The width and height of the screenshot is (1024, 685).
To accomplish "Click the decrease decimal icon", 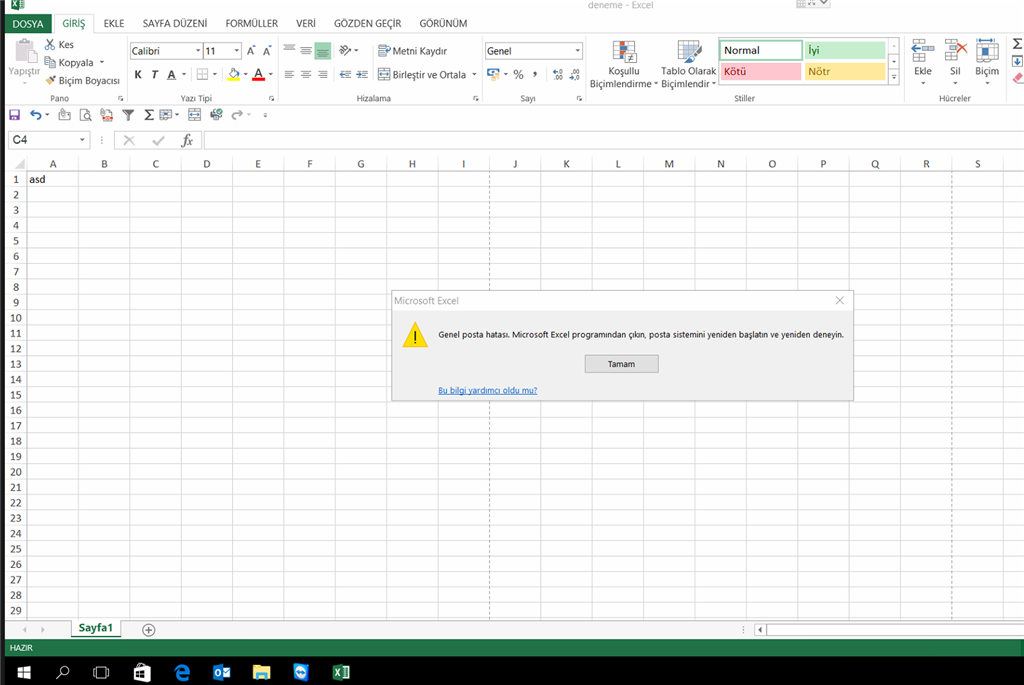I will 575,74.
